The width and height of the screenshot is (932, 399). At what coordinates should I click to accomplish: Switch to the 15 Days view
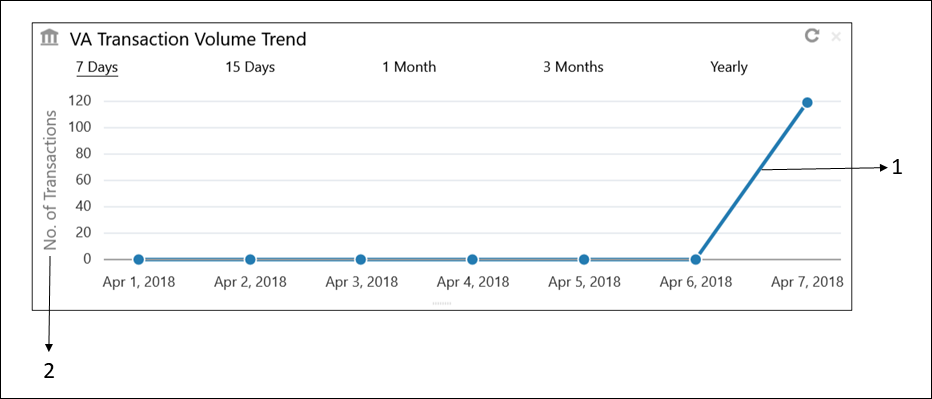(250, 67)
